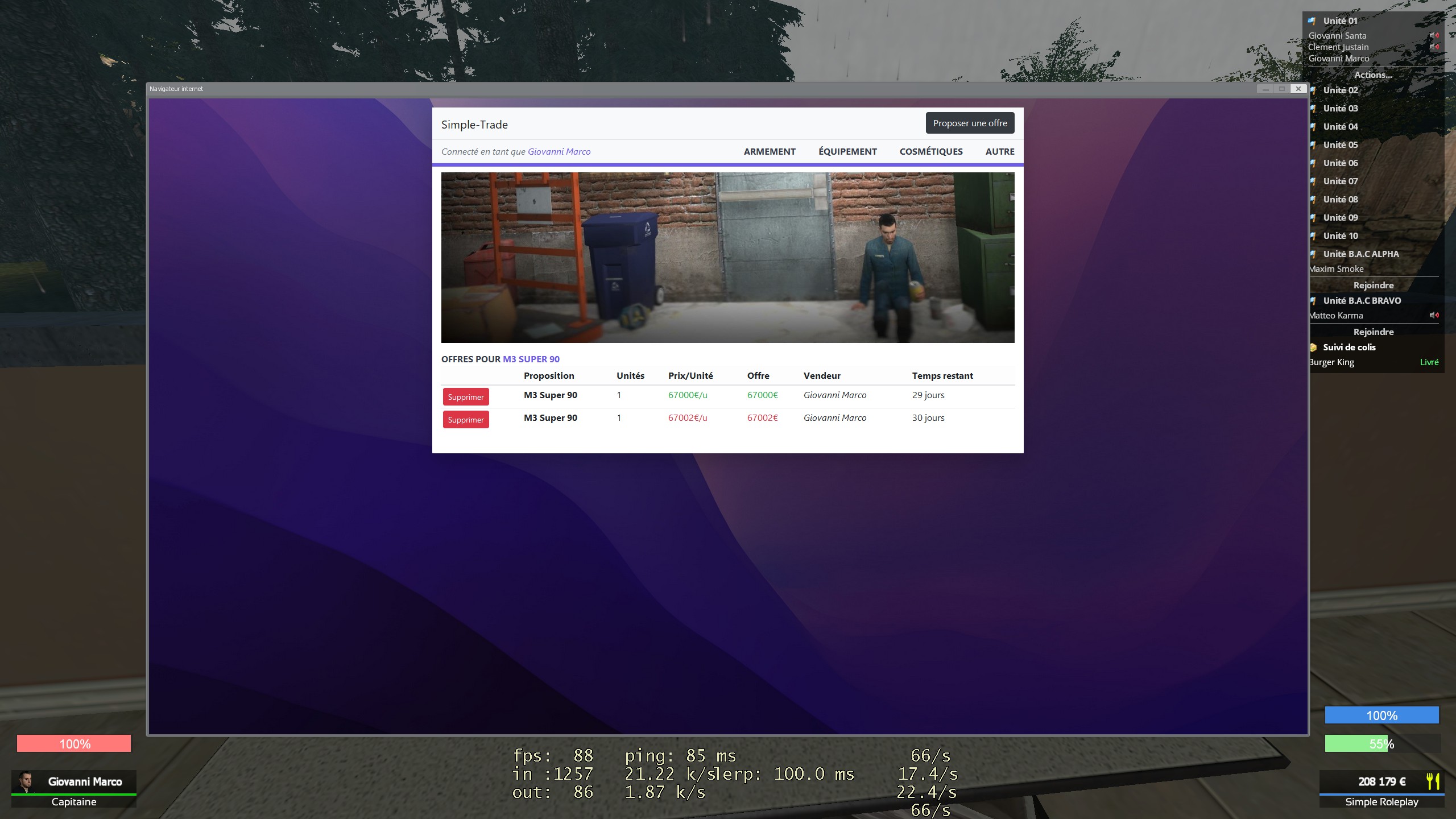Image resolution: width=1456 pixels, height=819 pixels.
Task: Click Rejoindre under Unité B.A.C ALPHA
Action: [x=1373, y=285]
